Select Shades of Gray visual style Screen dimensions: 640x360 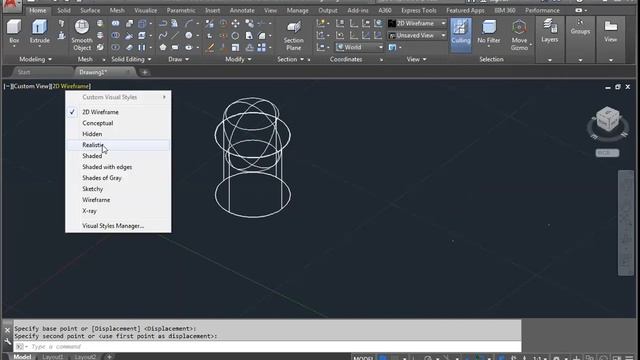tap(118, 178)
